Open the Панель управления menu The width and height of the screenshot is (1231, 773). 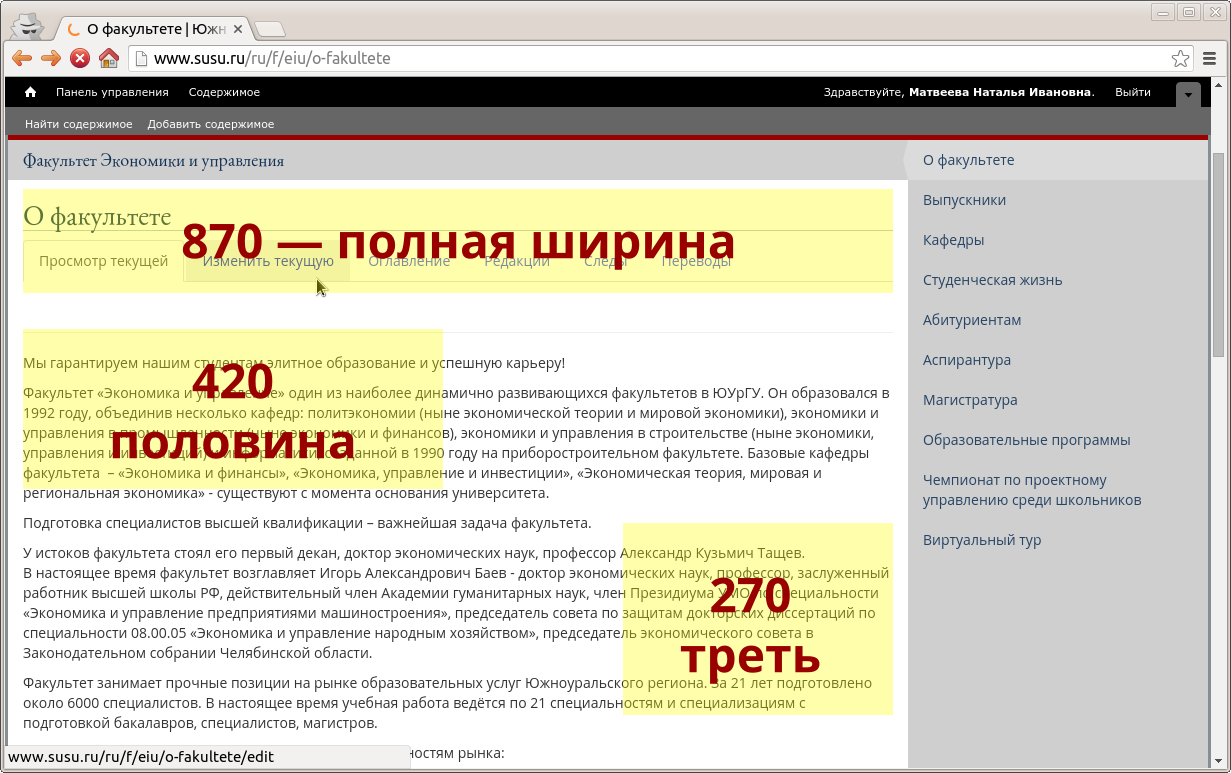click(112, 92)
